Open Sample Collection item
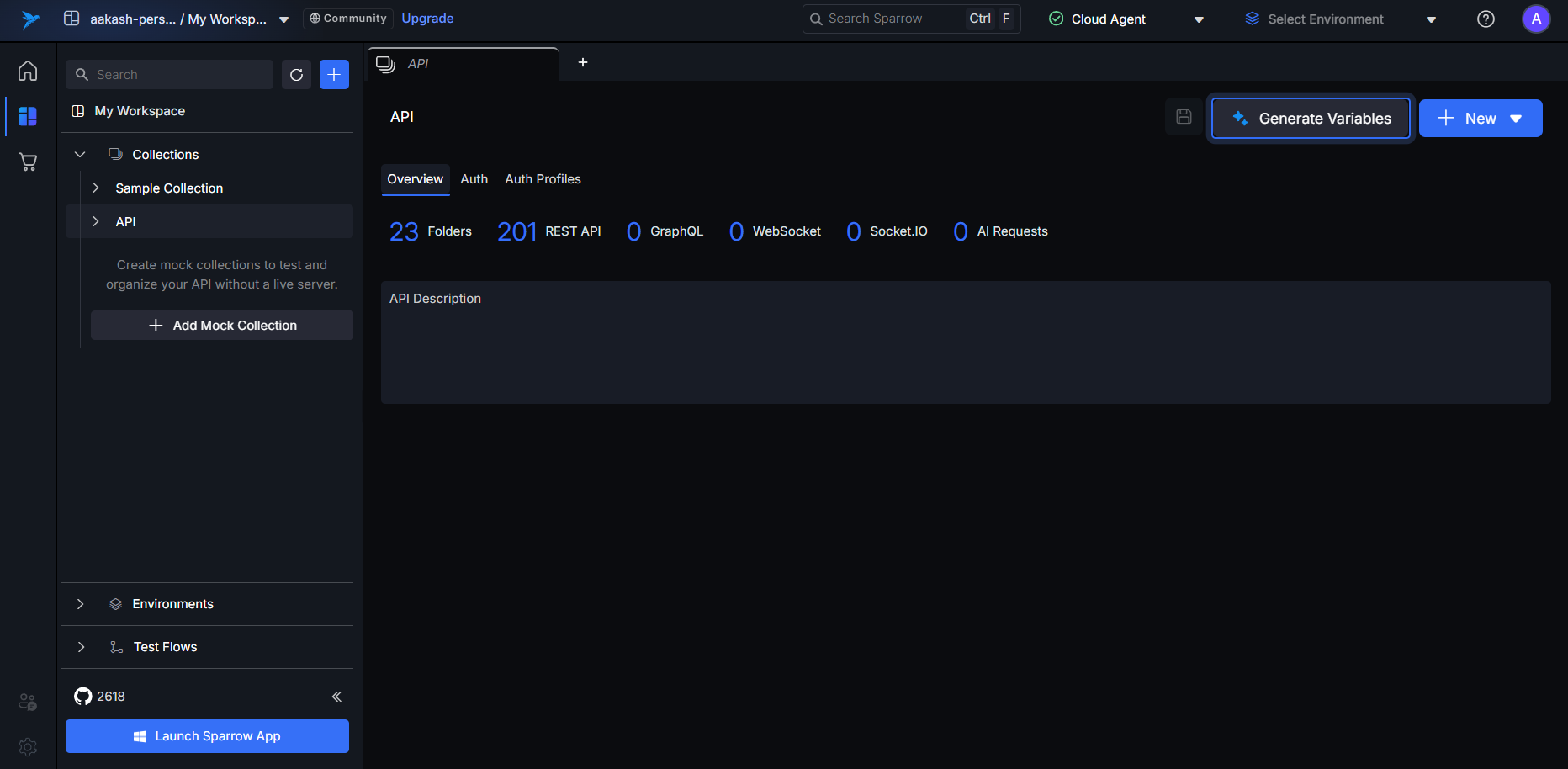 coord(169,188)
